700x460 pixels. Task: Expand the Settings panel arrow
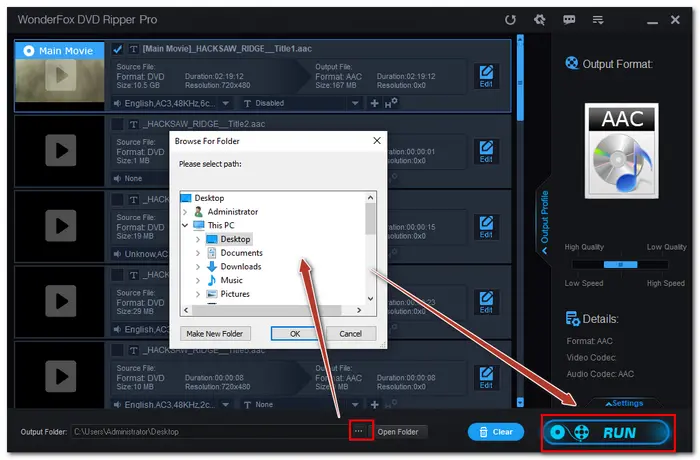tap(624, 403)
